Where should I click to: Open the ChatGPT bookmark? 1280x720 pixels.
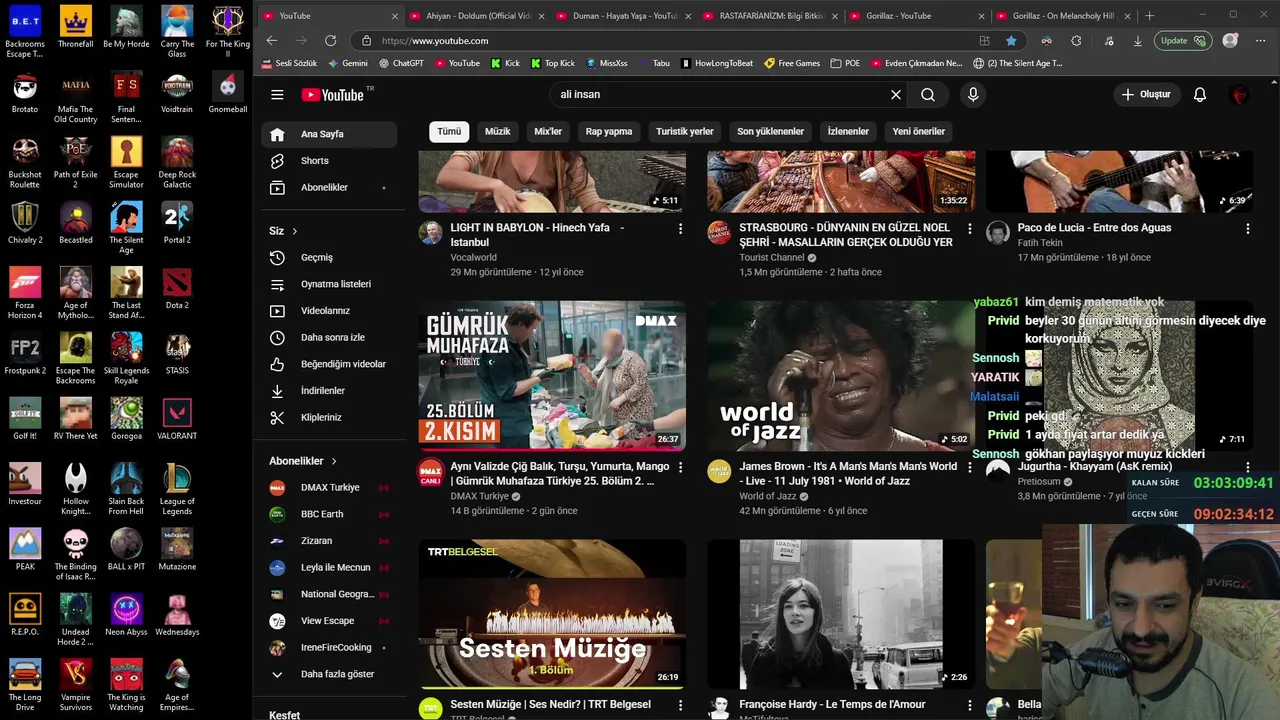click(x=402, y=63)
